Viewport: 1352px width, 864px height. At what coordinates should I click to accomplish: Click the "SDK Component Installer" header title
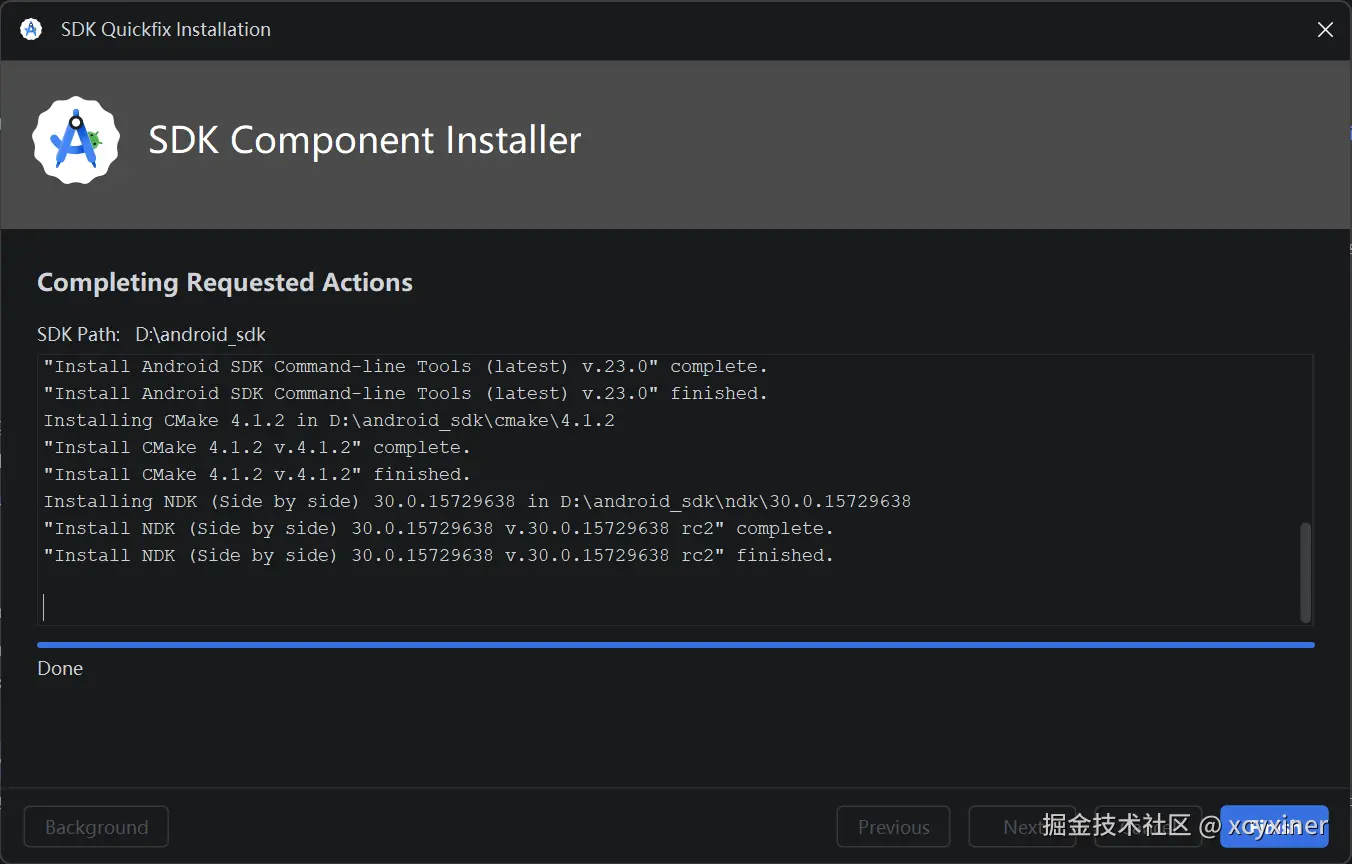coord(365,140)
